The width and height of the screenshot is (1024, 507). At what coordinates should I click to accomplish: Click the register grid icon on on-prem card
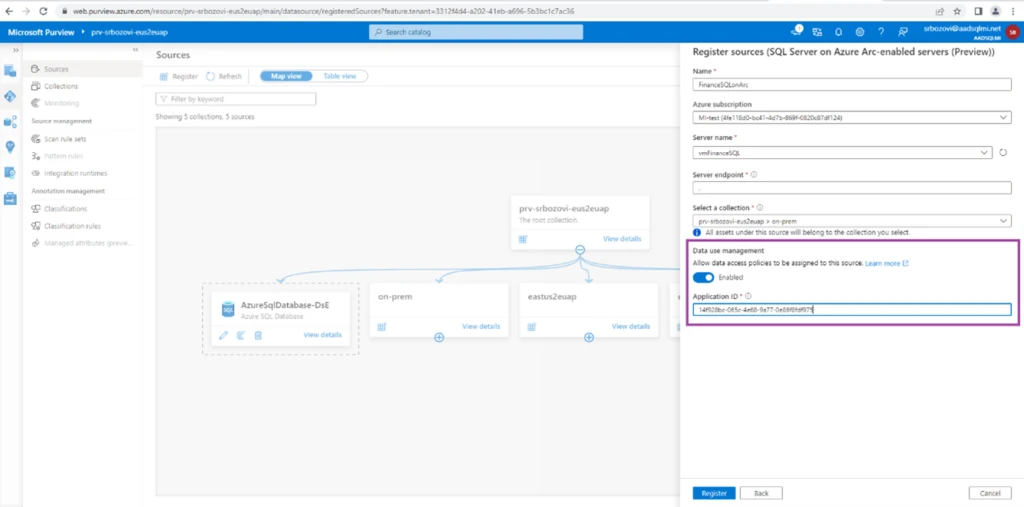click(382, 327)
